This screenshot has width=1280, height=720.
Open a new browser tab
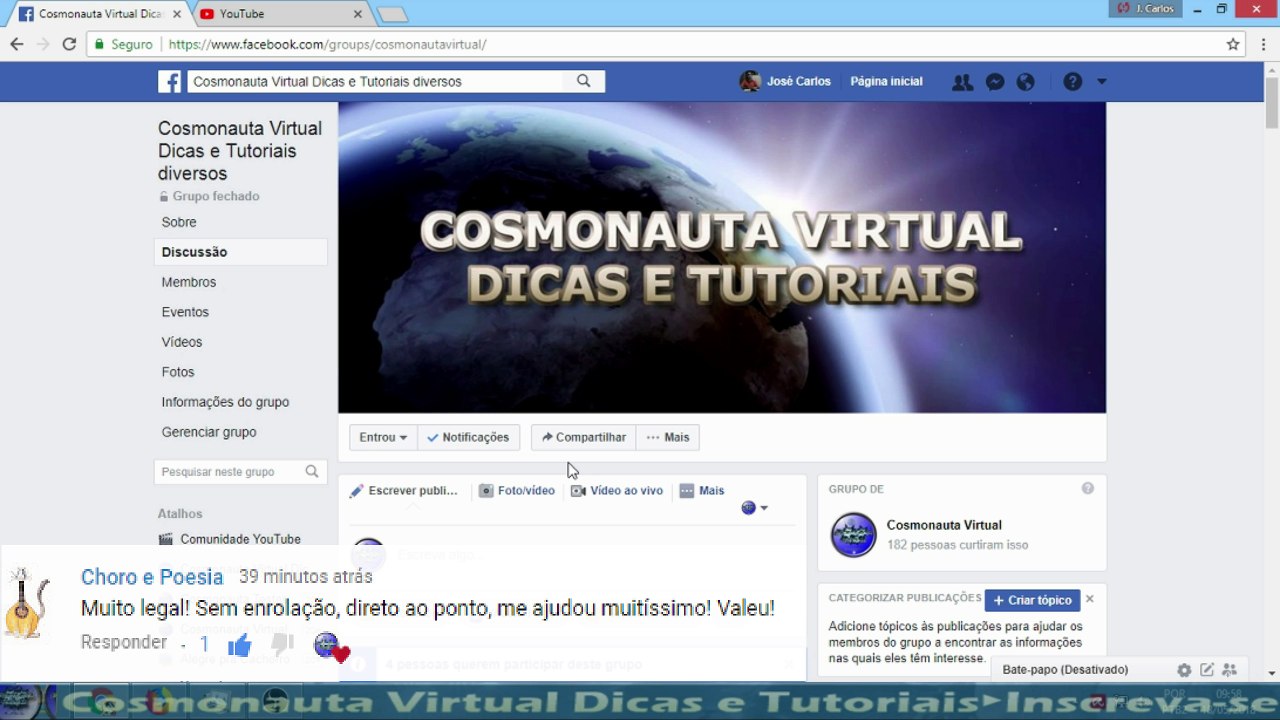coord(392,14)
